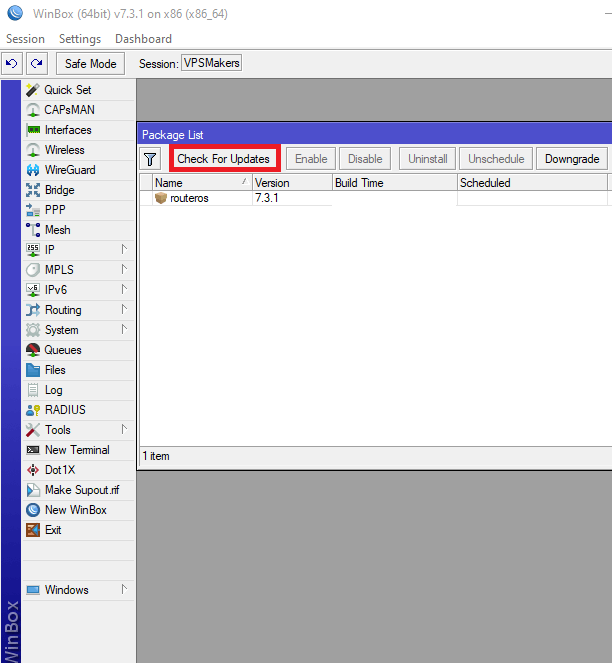612x663 pixels.
Task: Click the Package List window title bar
Action: 375,135
